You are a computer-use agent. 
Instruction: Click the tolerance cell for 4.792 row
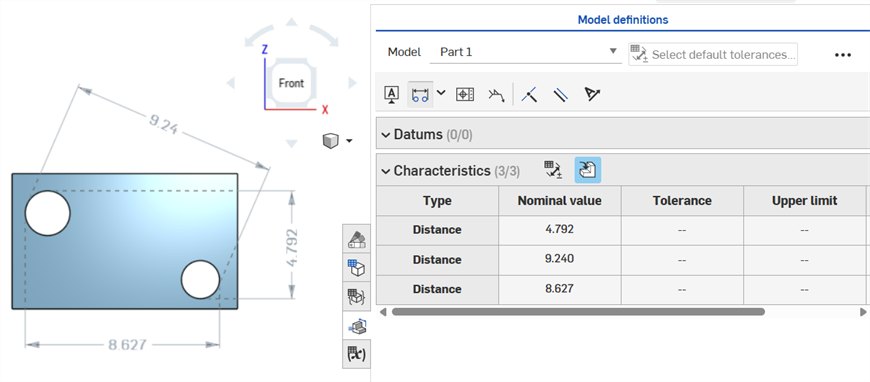[682, 230]
